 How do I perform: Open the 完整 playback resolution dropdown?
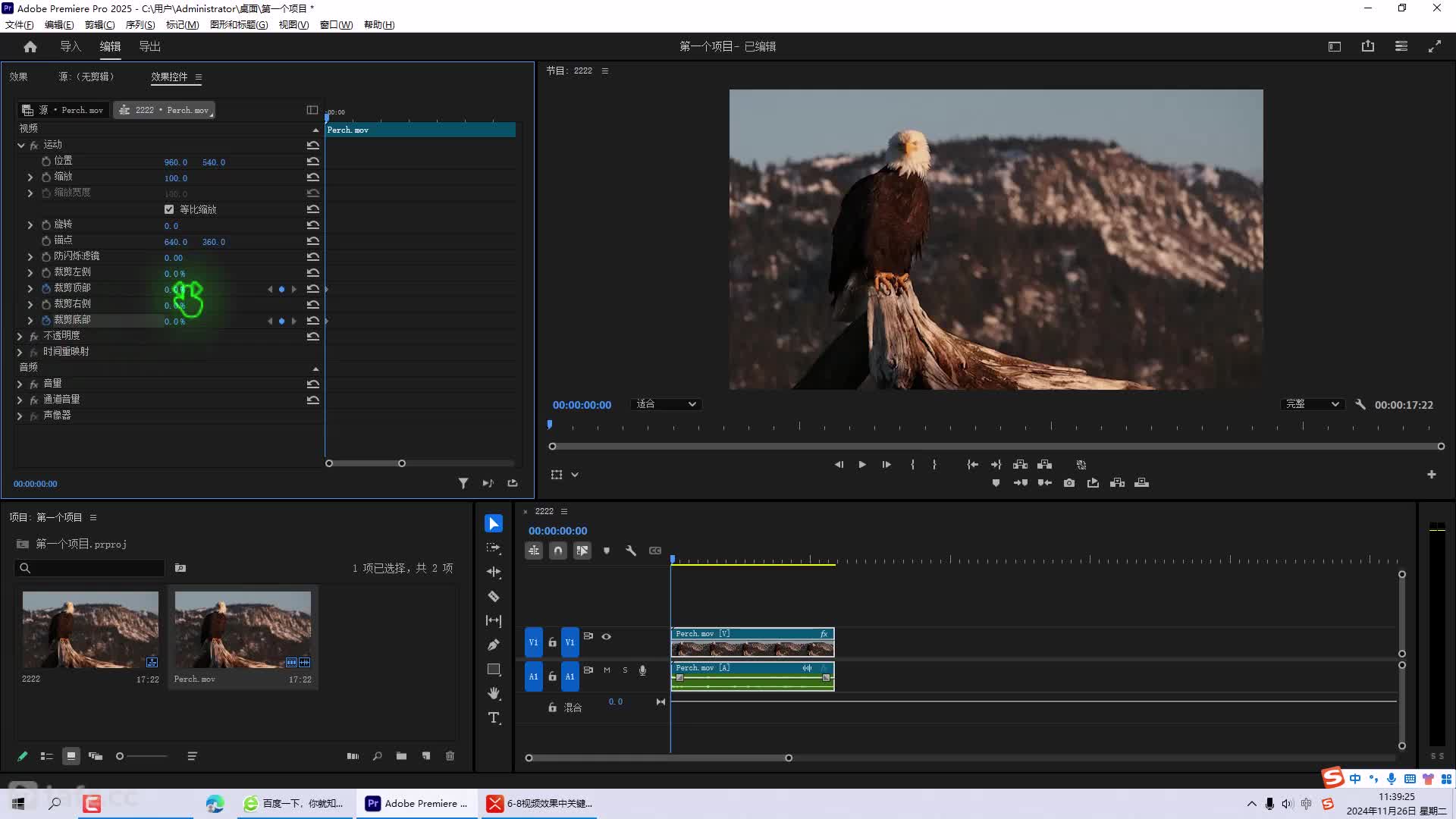1313,404
